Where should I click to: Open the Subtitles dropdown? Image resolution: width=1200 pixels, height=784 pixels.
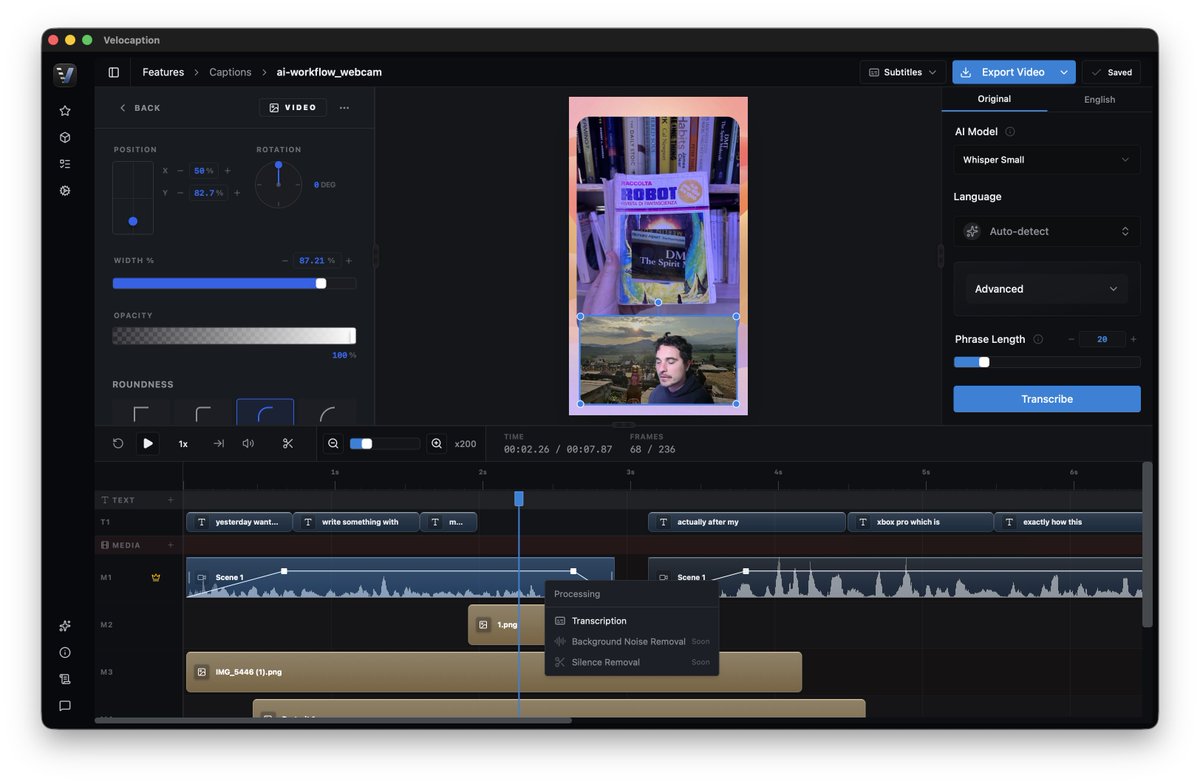(x=903, y=72)
